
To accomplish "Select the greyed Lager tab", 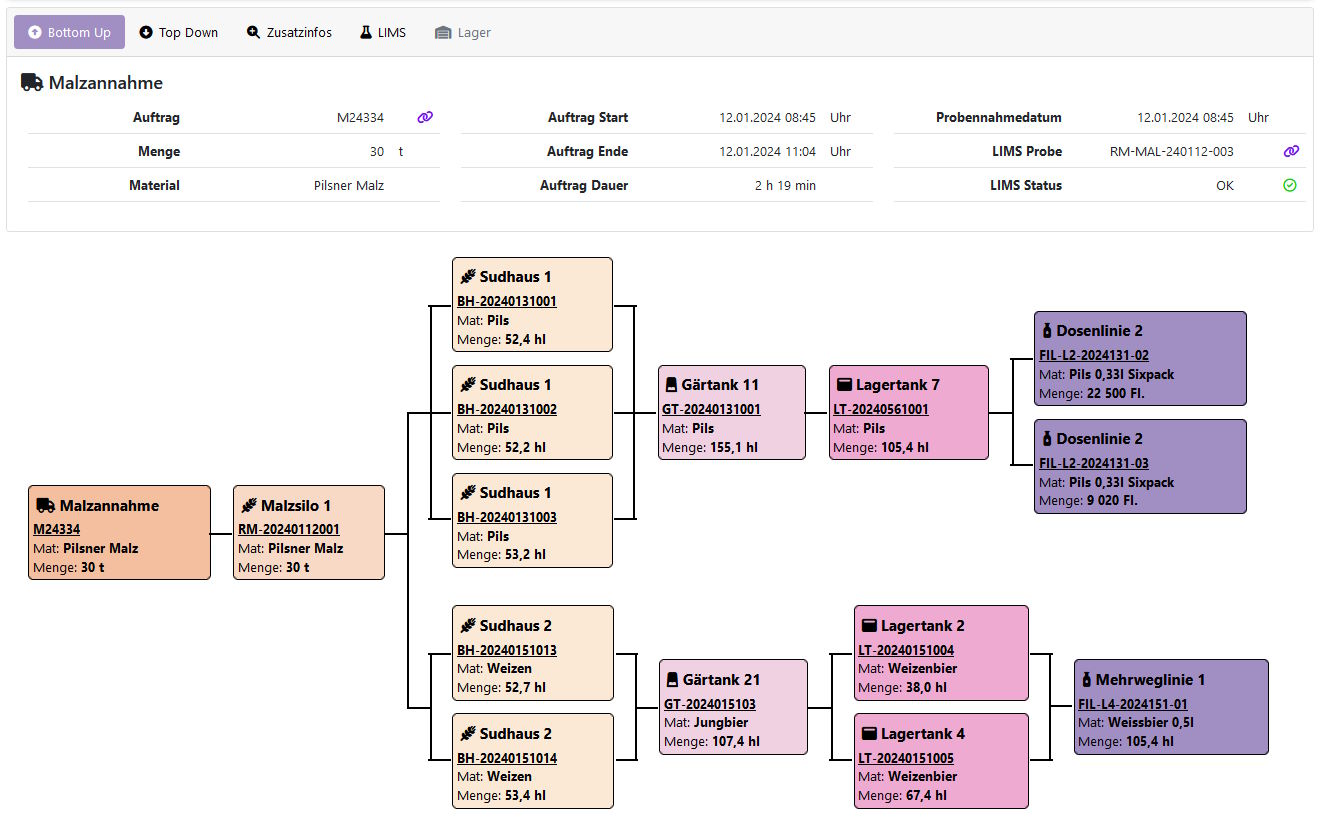I will 463,32.
